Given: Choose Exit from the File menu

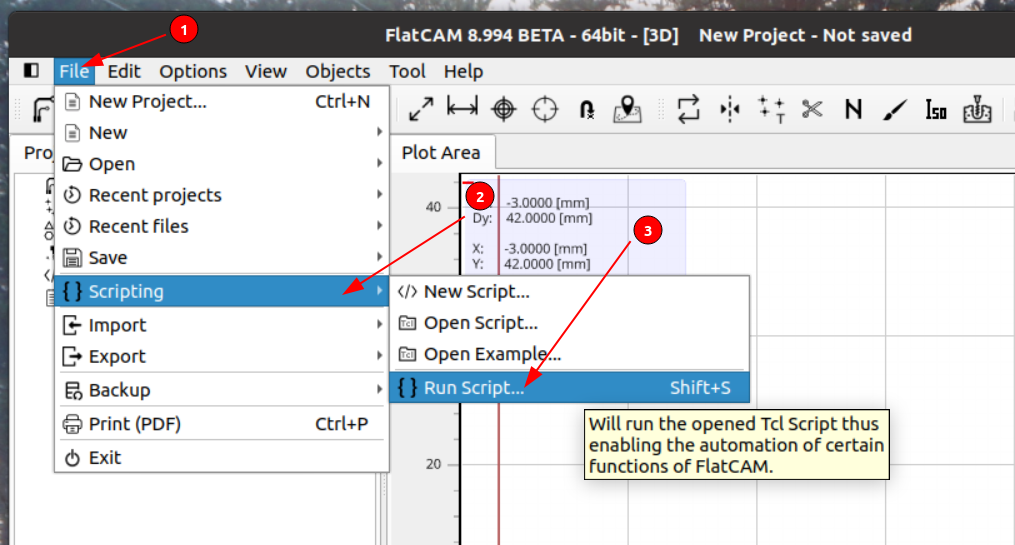Looking at the screenshot, I should pyautogui.click(x=221, y=458).
